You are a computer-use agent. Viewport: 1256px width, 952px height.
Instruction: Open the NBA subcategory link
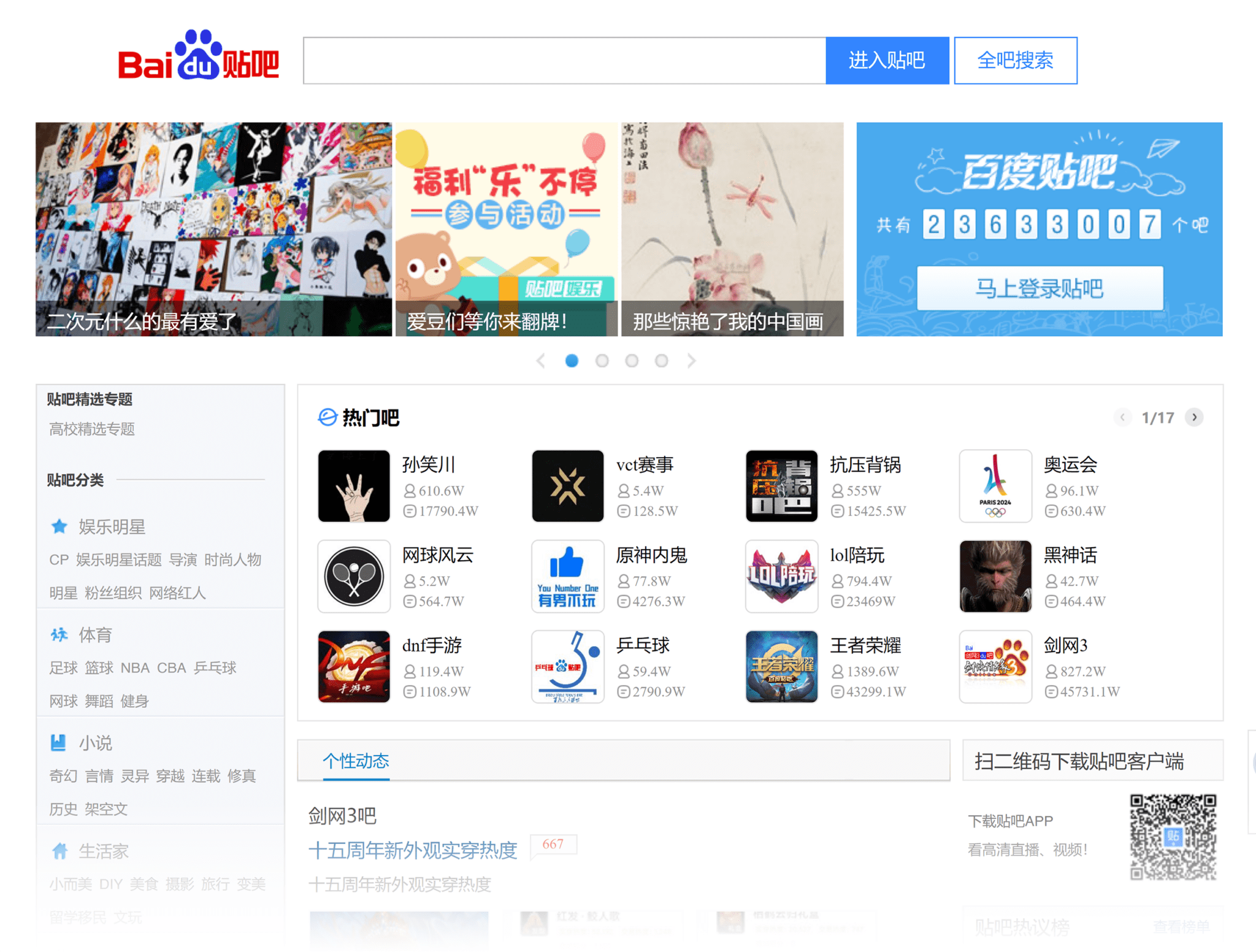click(x=135, y=667)
